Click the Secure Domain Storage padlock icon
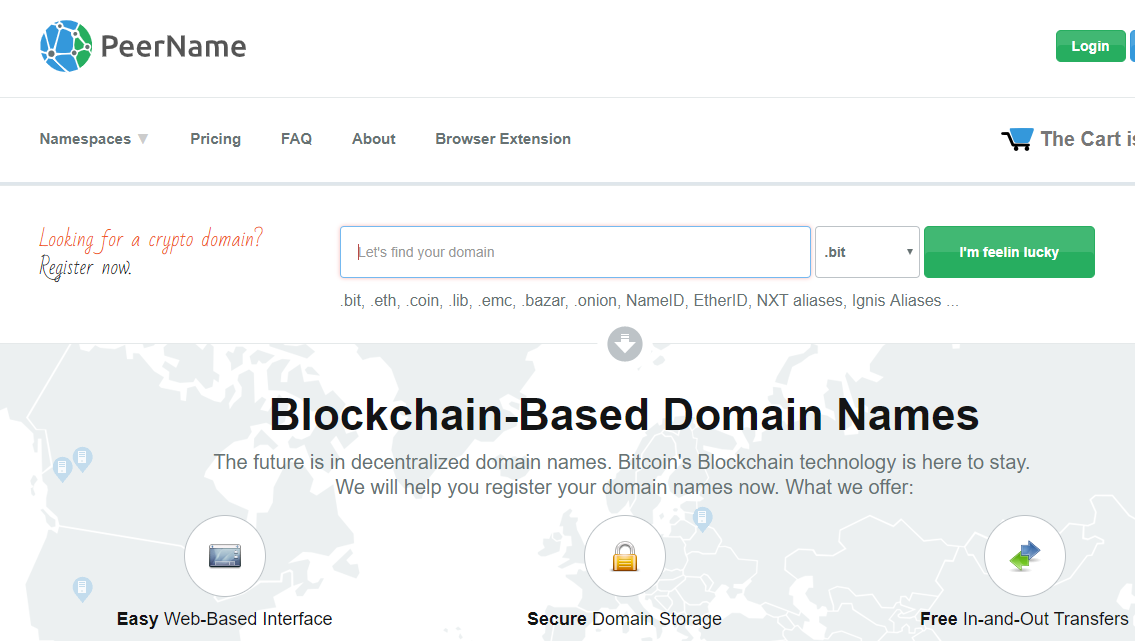Screen dimensions: 1135x641 625,556
